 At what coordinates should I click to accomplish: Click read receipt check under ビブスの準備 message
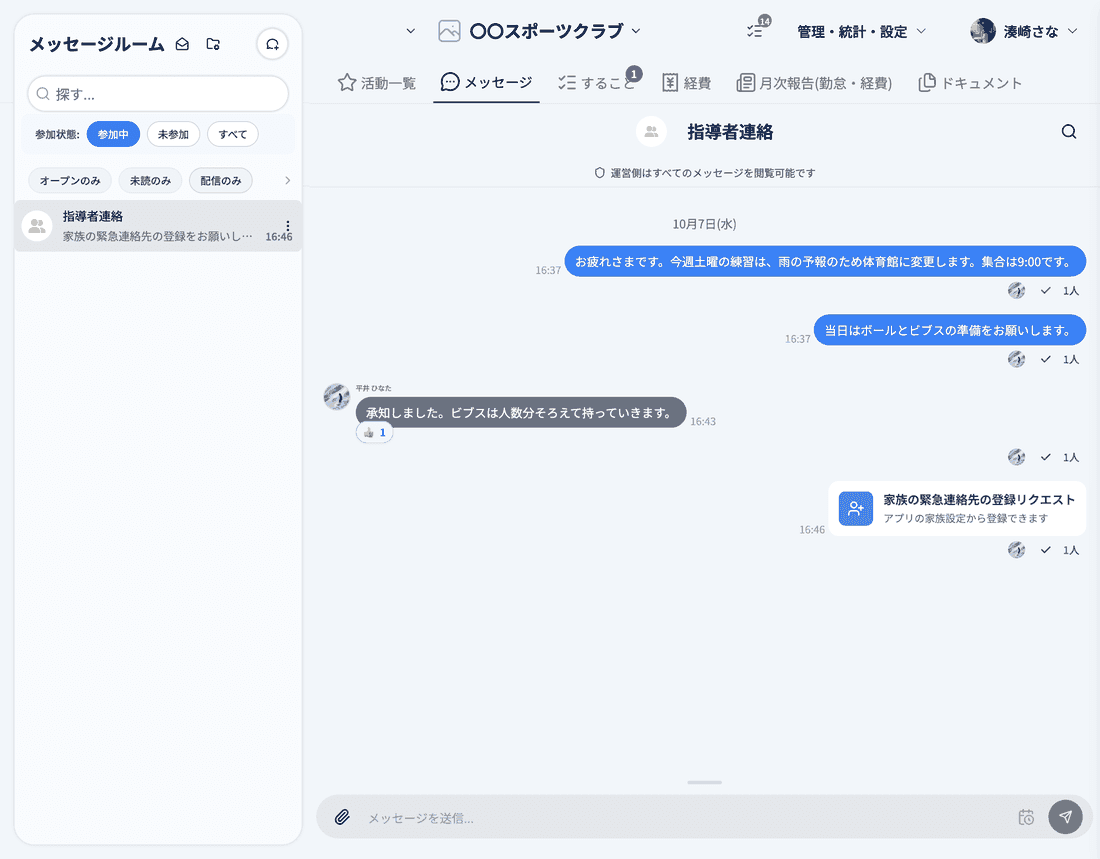1045,359
